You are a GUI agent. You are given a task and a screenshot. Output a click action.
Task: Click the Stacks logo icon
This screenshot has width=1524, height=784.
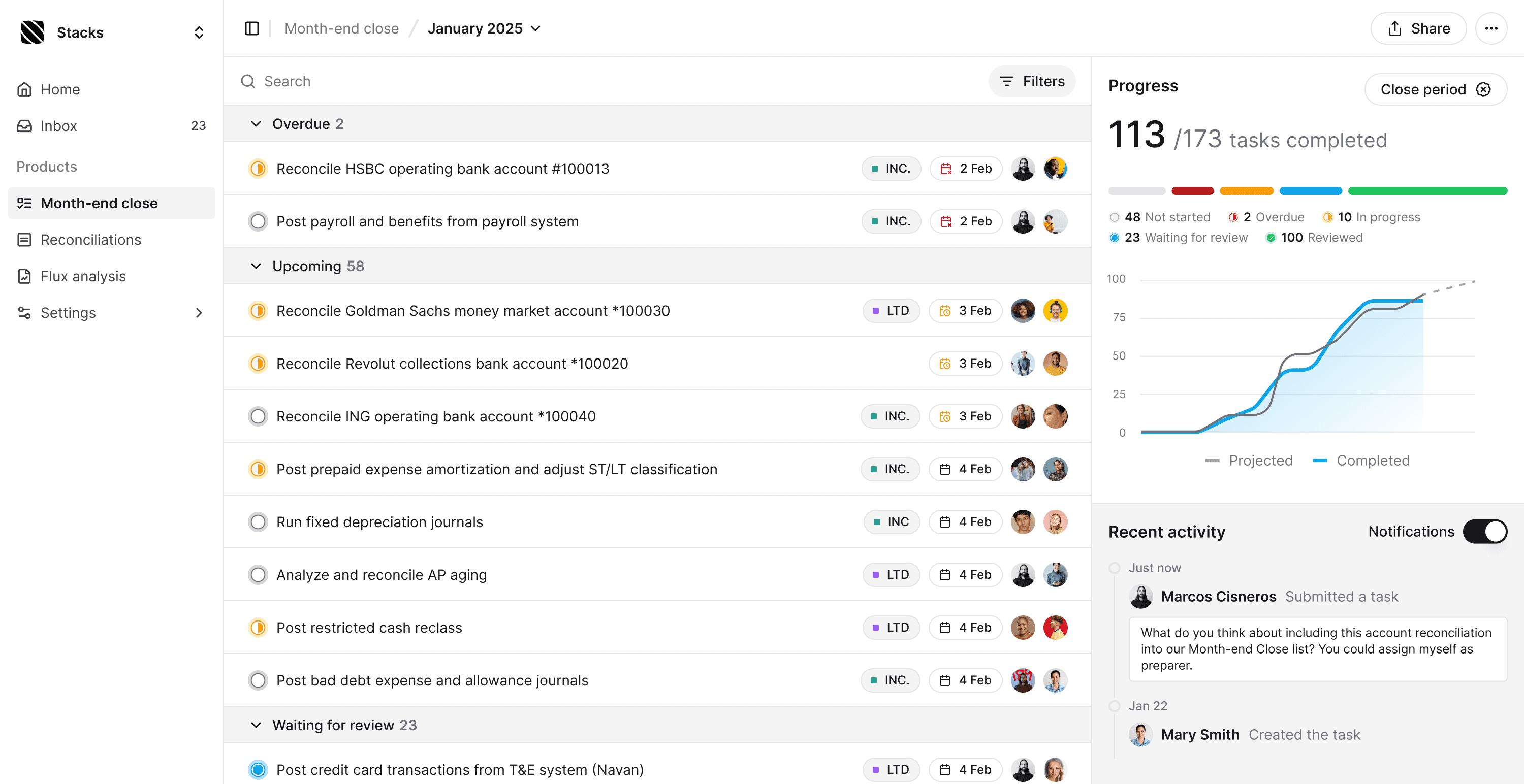[x=32, y=32]
